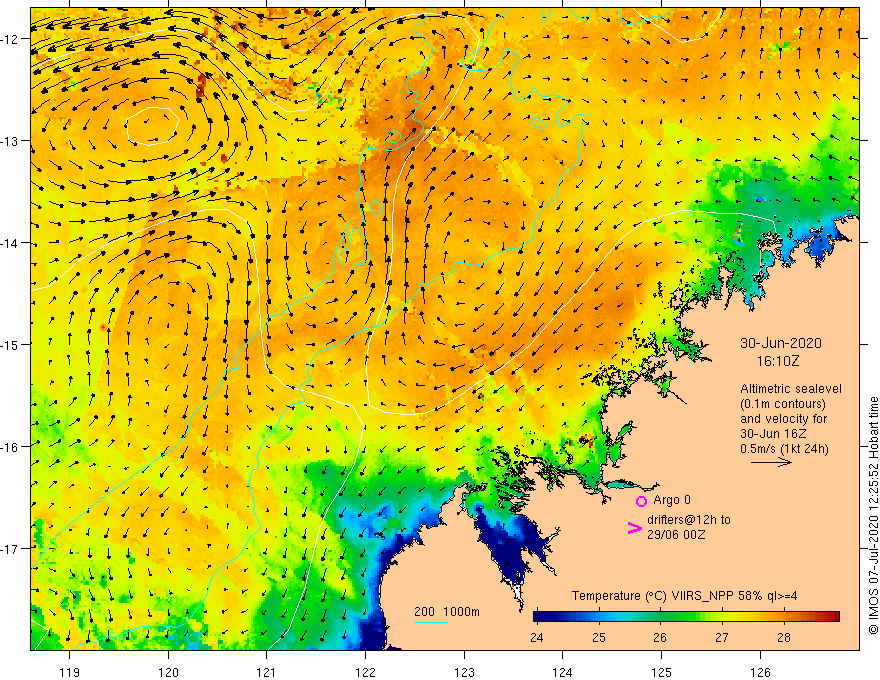This screenshot has height=680, width=880.
Task: Click the '16:10Z' time label
Action: click(x=778, y=361)
